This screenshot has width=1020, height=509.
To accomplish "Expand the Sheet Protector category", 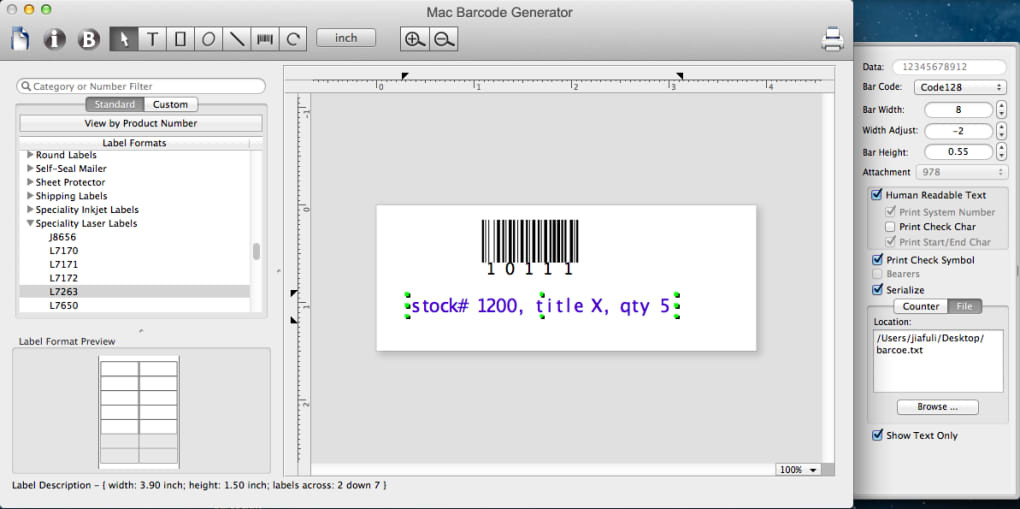I will (x=30, y=182).
